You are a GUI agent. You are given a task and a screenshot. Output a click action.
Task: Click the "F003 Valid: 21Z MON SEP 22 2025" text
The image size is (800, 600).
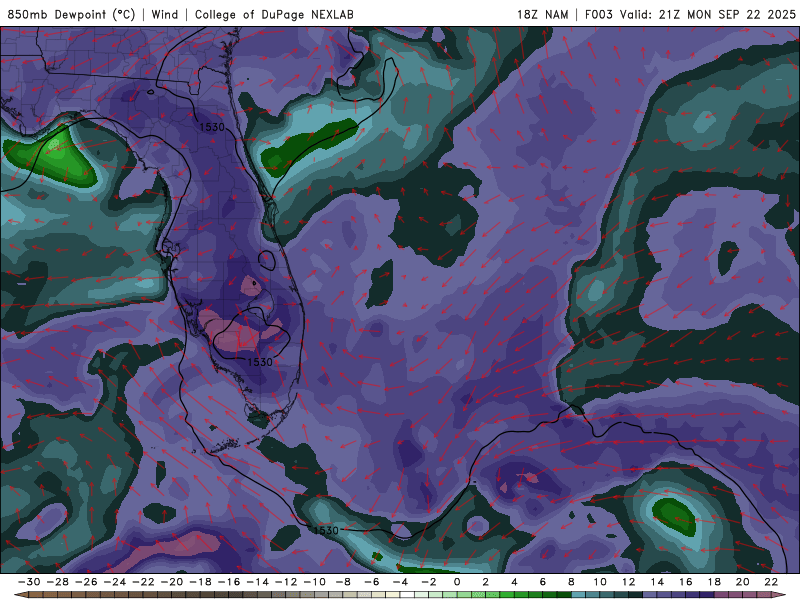click(690, 14)
